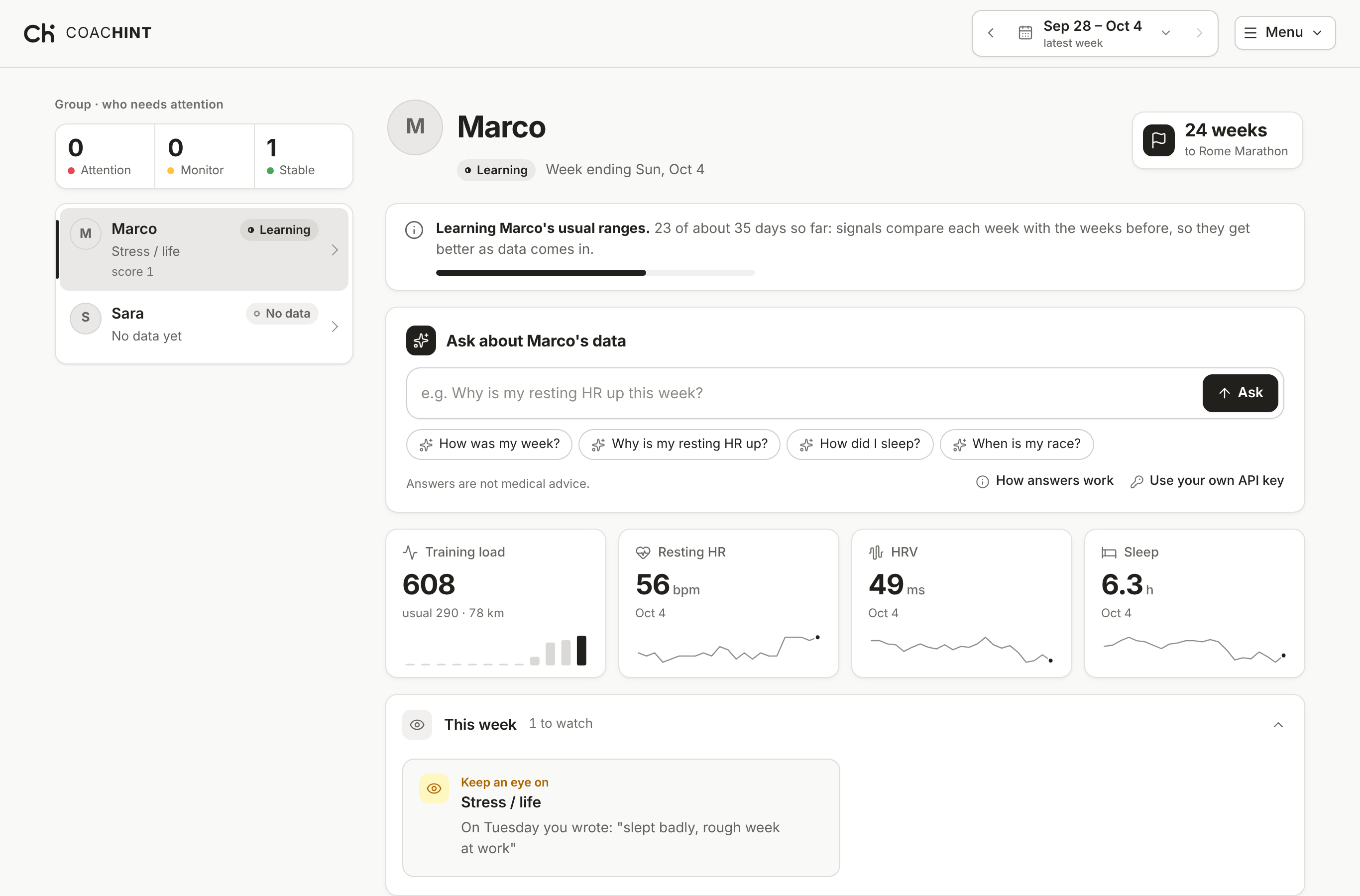The width and height of the screenshot is (1360, 896).
Task: Select Marco in the group list
Action: [x=204, y=249]
